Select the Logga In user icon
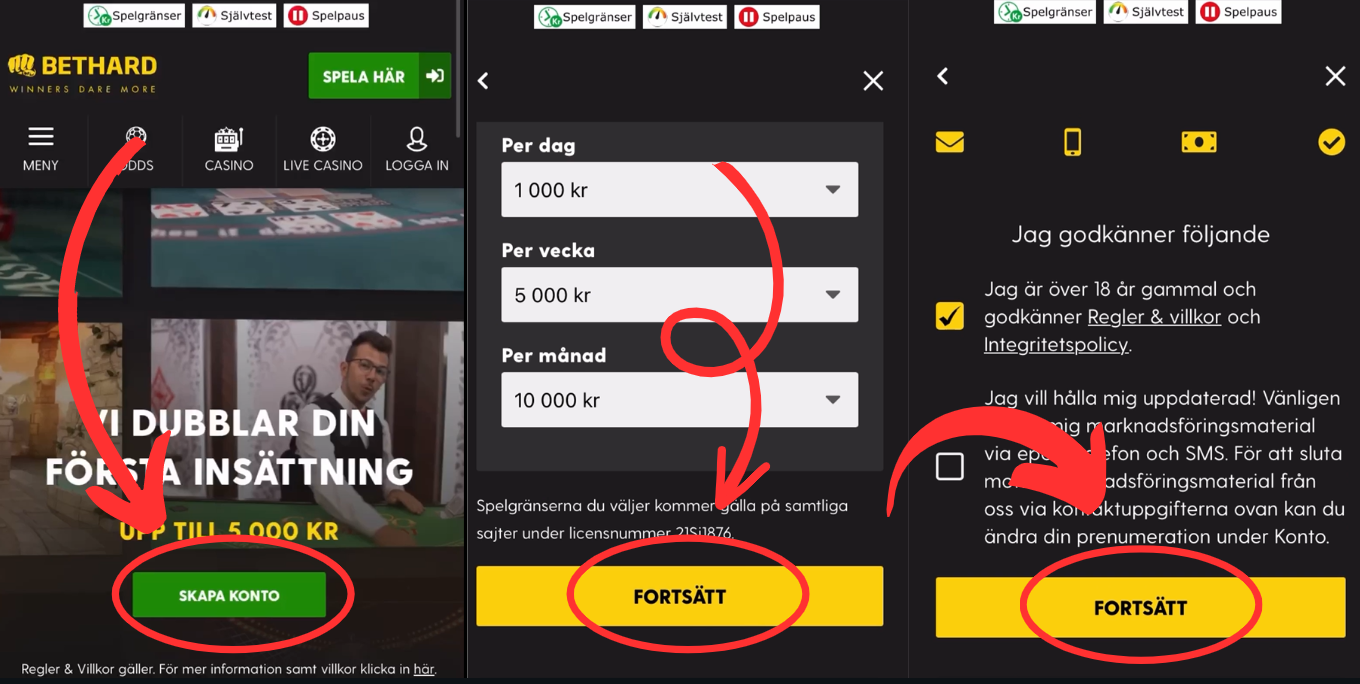 [x=417, y=138]
